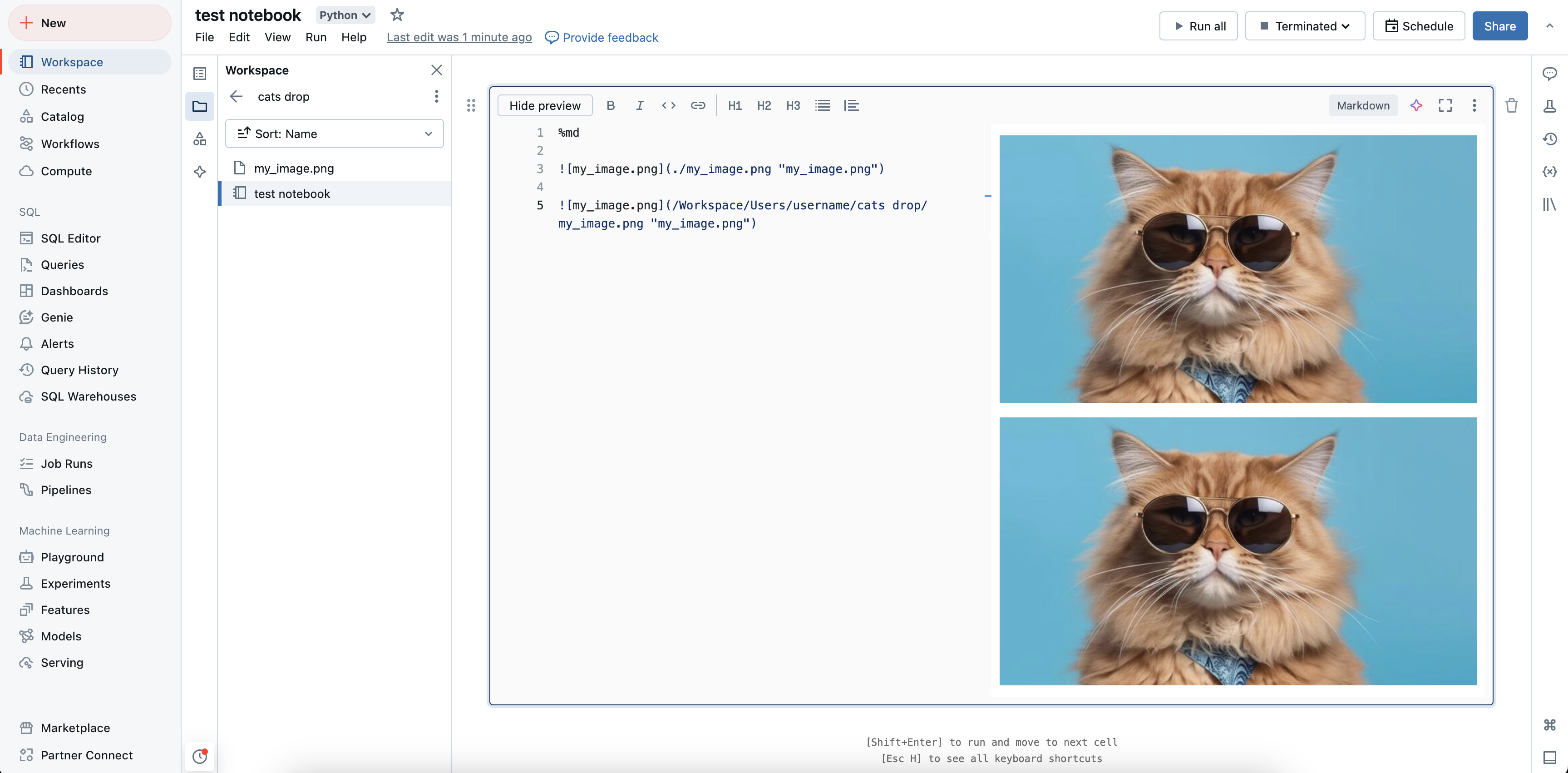Click the inline code formatting icon
The width and height of the screenshot is (1568, 773).
click(x=667, y=105)
